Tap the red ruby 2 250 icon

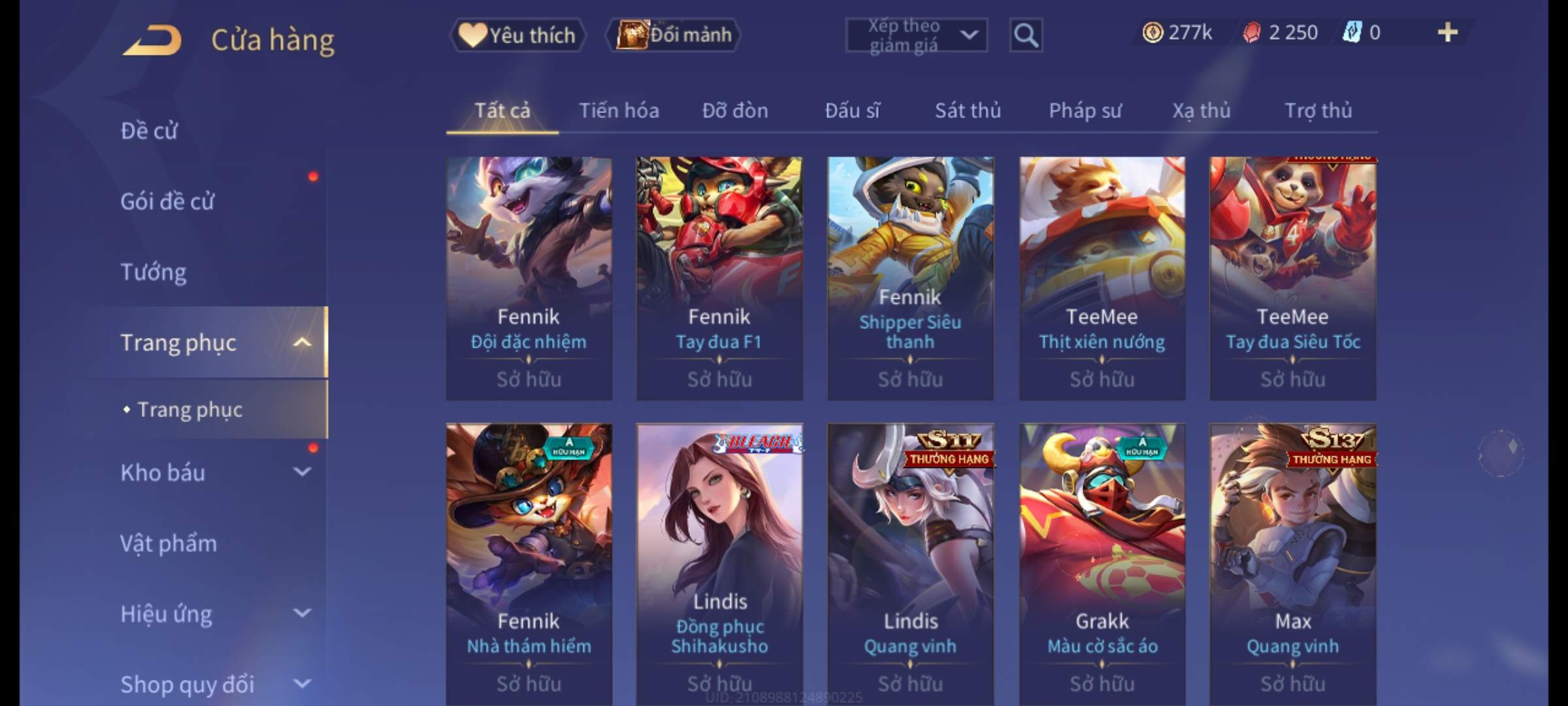coord(1251,33)
